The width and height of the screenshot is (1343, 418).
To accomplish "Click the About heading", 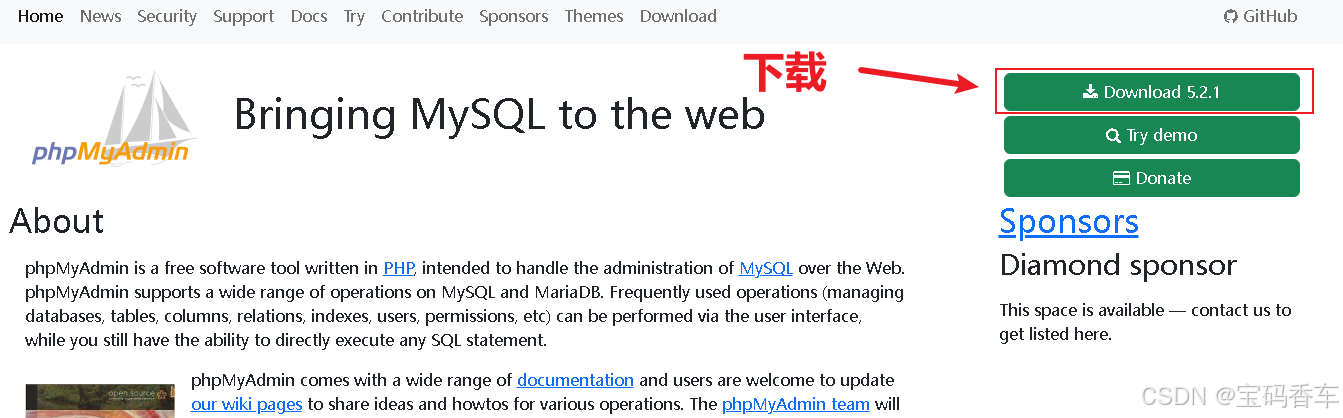I will coord(57,221).
